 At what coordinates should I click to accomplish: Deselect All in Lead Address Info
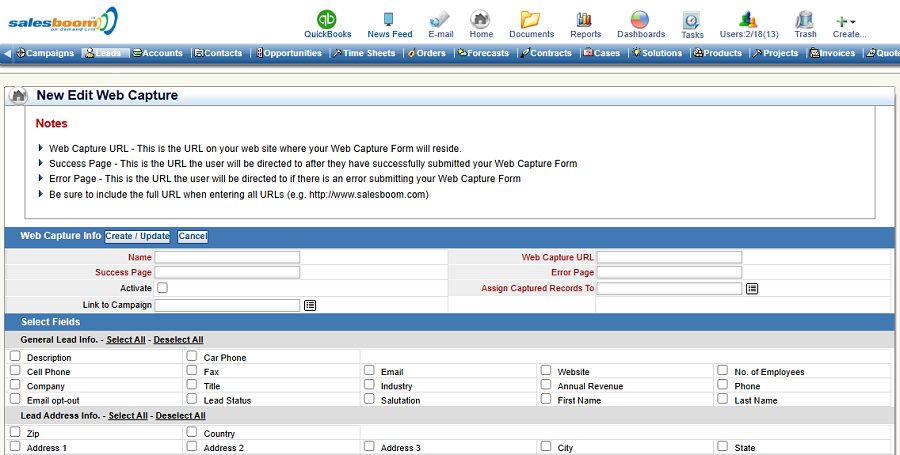click(181, 415)
